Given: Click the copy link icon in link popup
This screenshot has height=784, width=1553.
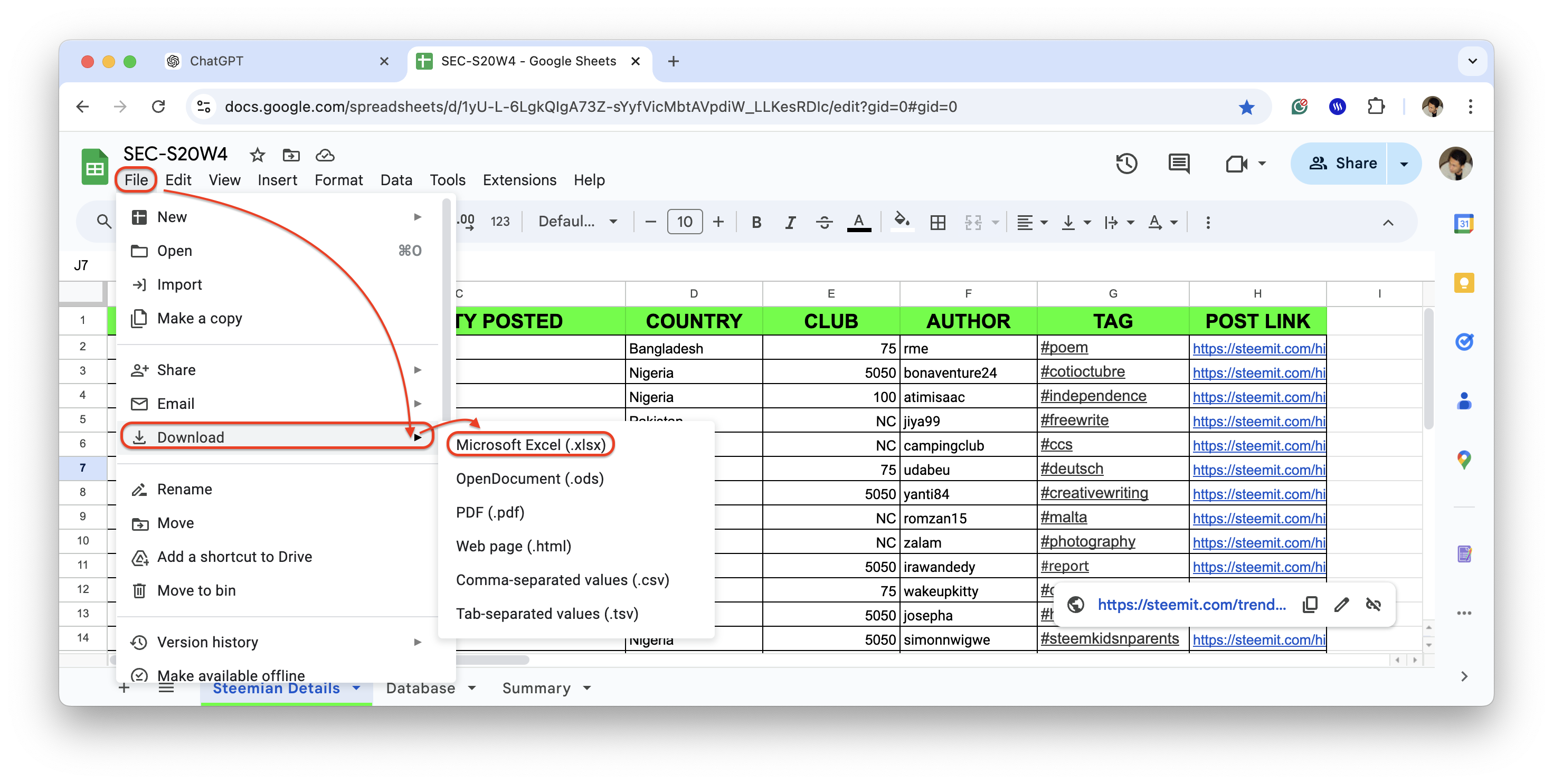Looking at the screenshot, I should (x=1310, y=605).
